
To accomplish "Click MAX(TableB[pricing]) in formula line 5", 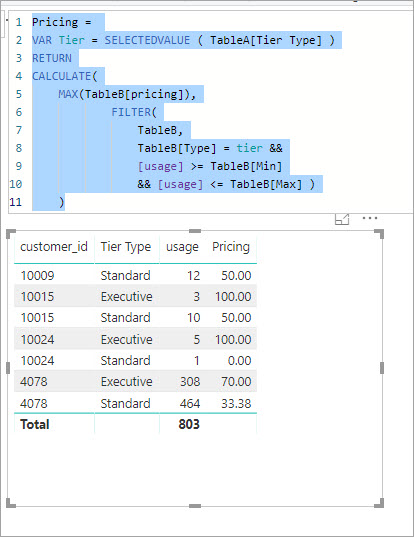I will (x=123, y=94).
